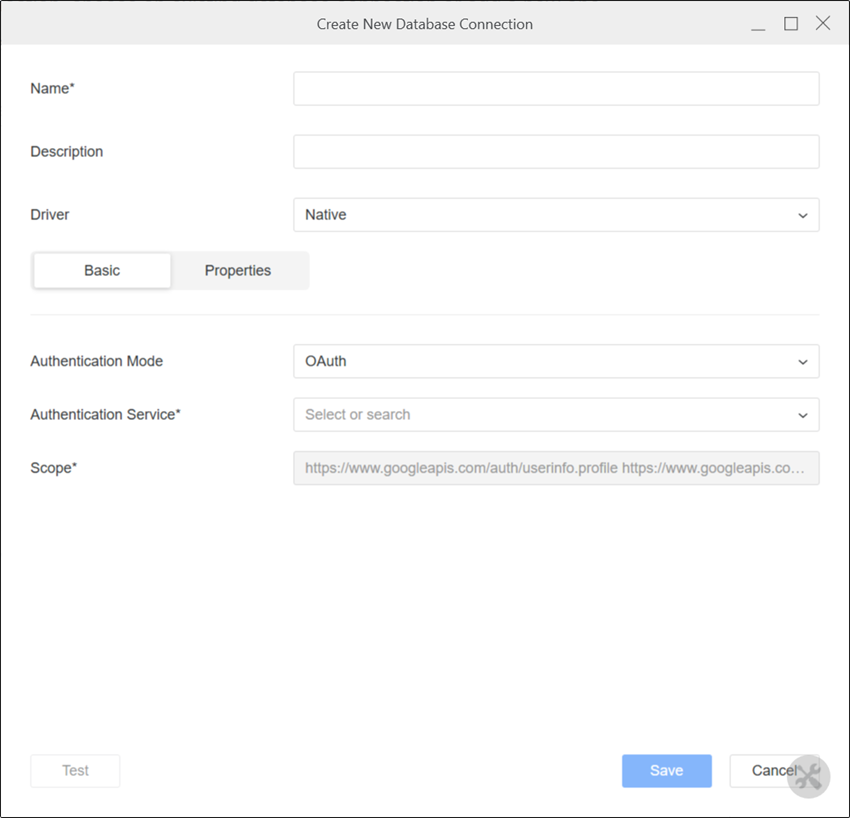Viewport: 850px width, 818px height.
Task: Click the "Authentication Service*" label
Action: pos(105,415)
